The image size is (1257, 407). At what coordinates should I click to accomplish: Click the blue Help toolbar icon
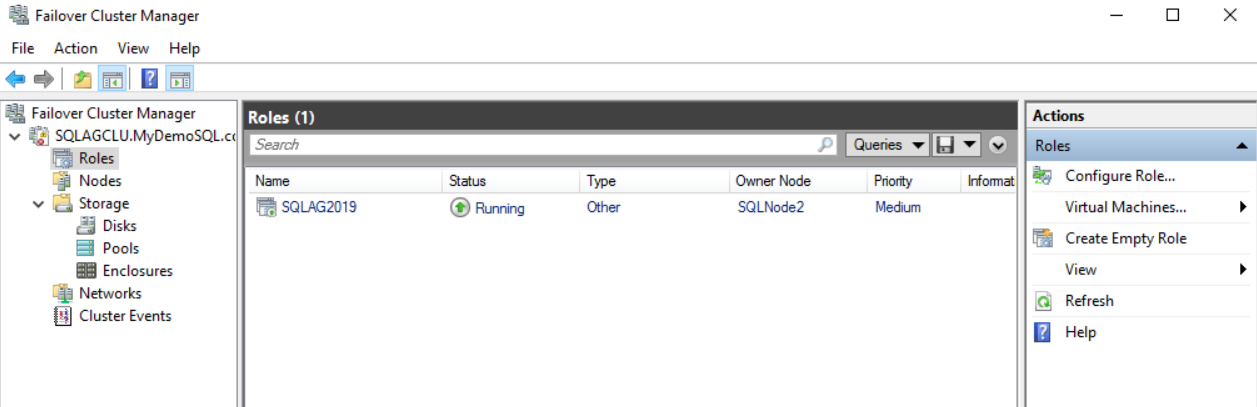pos(150,79)
